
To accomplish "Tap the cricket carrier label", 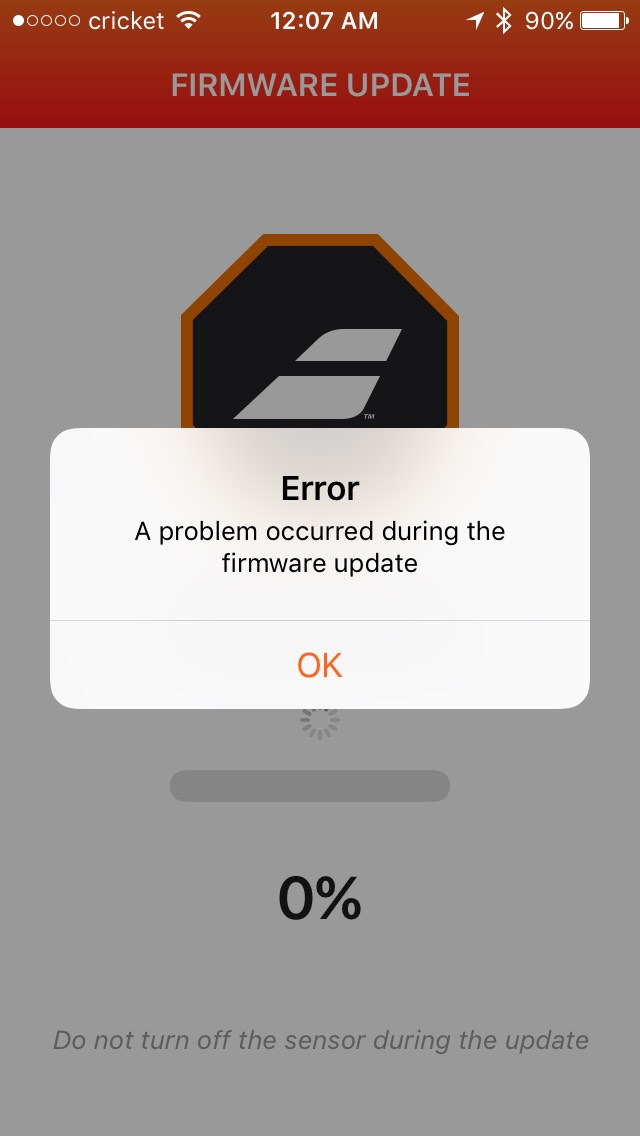I will click(126, 20).
